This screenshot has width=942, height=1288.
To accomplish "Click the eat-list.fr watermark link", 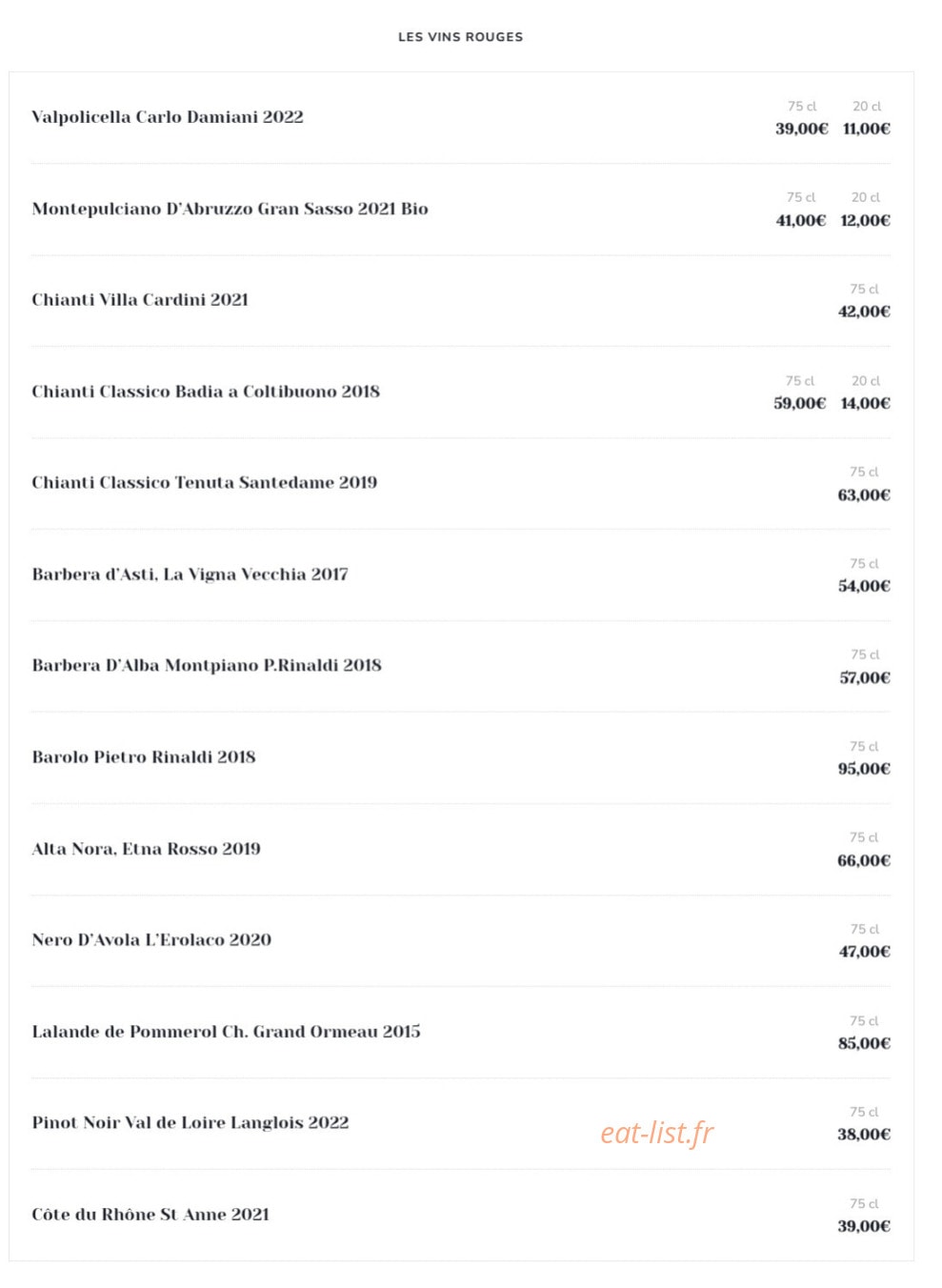I will [x=656, y=1133].
